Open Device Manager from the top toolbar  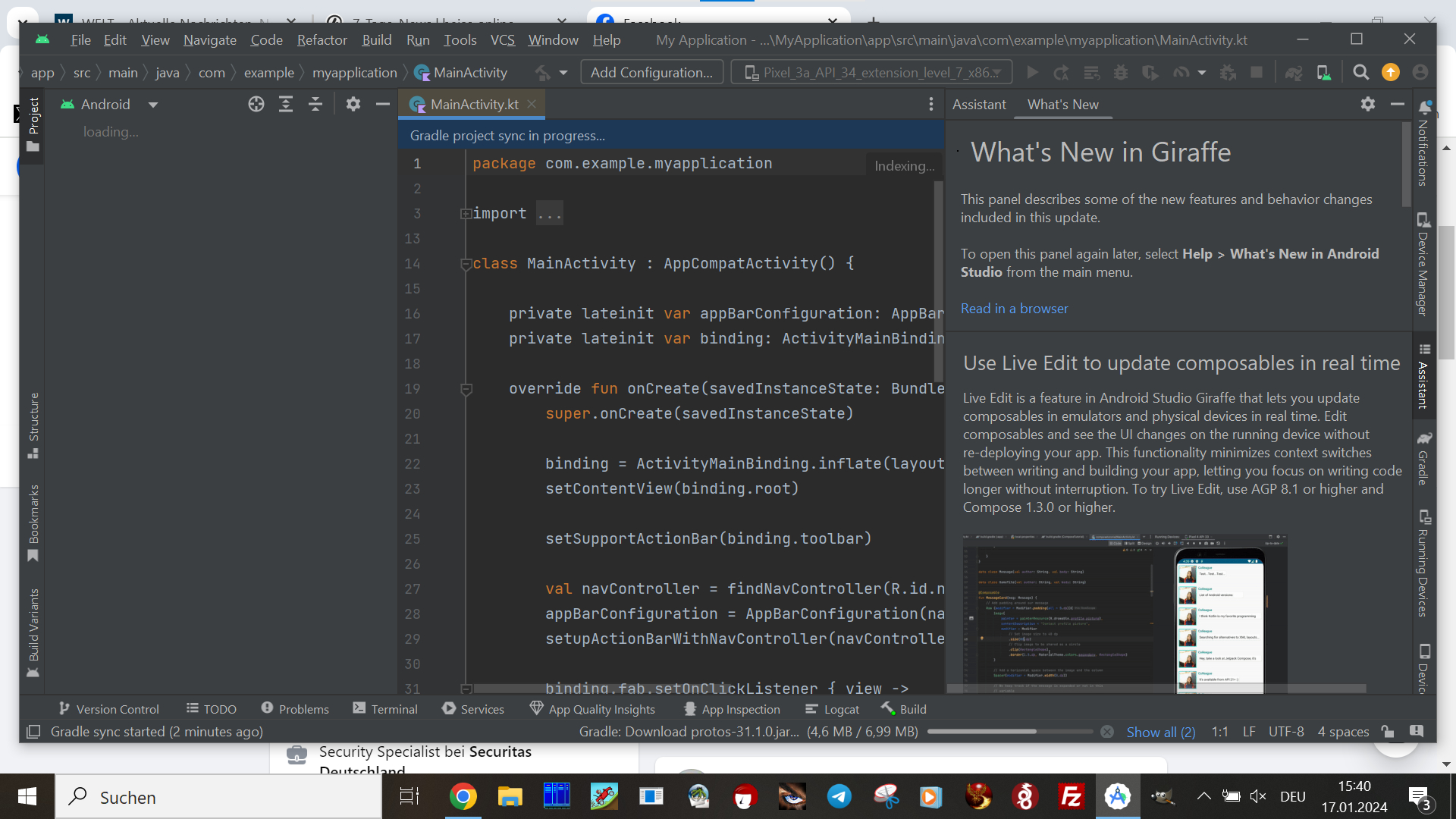click(x=1323, y=73)
